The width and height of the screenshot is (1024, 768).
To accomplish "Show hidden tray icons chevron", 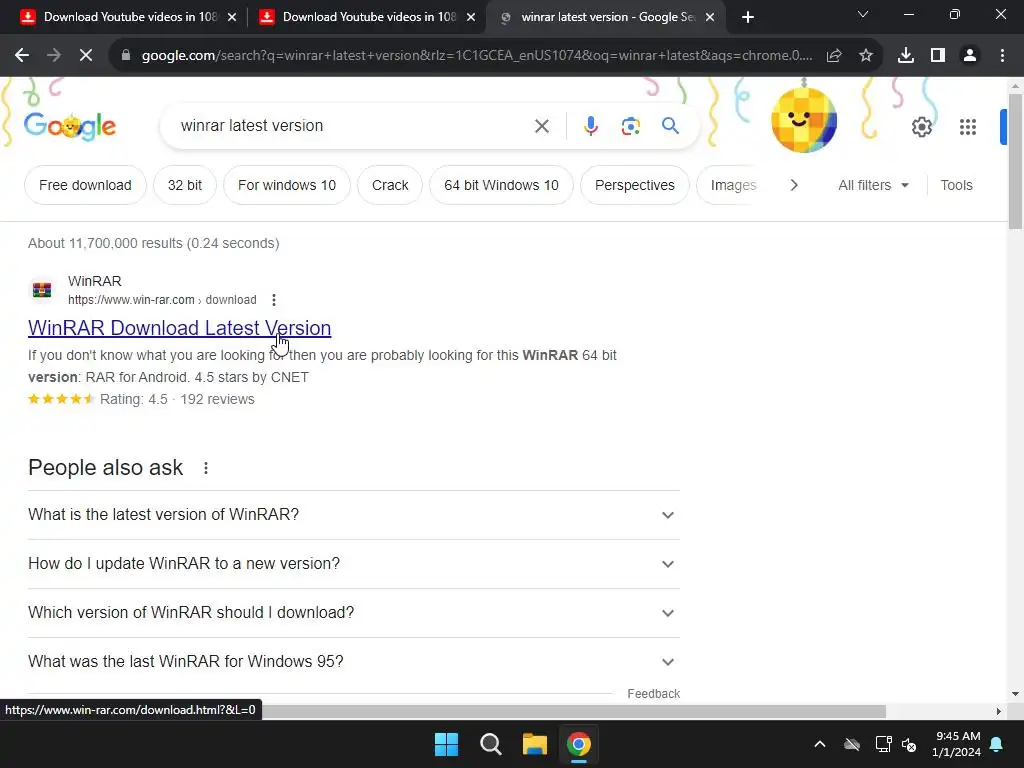I will point(820,744).
